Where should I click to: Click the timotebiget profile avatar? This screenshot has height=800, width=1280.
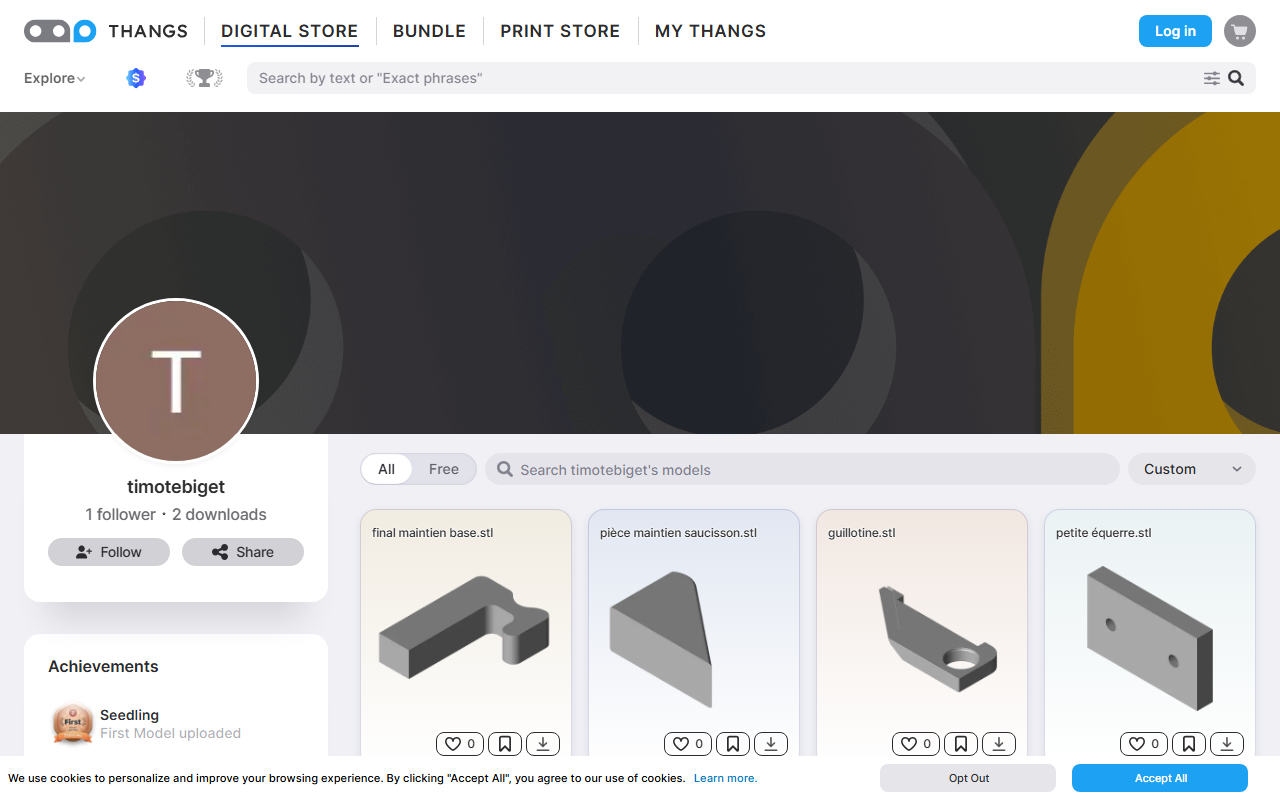pos(176,381)
